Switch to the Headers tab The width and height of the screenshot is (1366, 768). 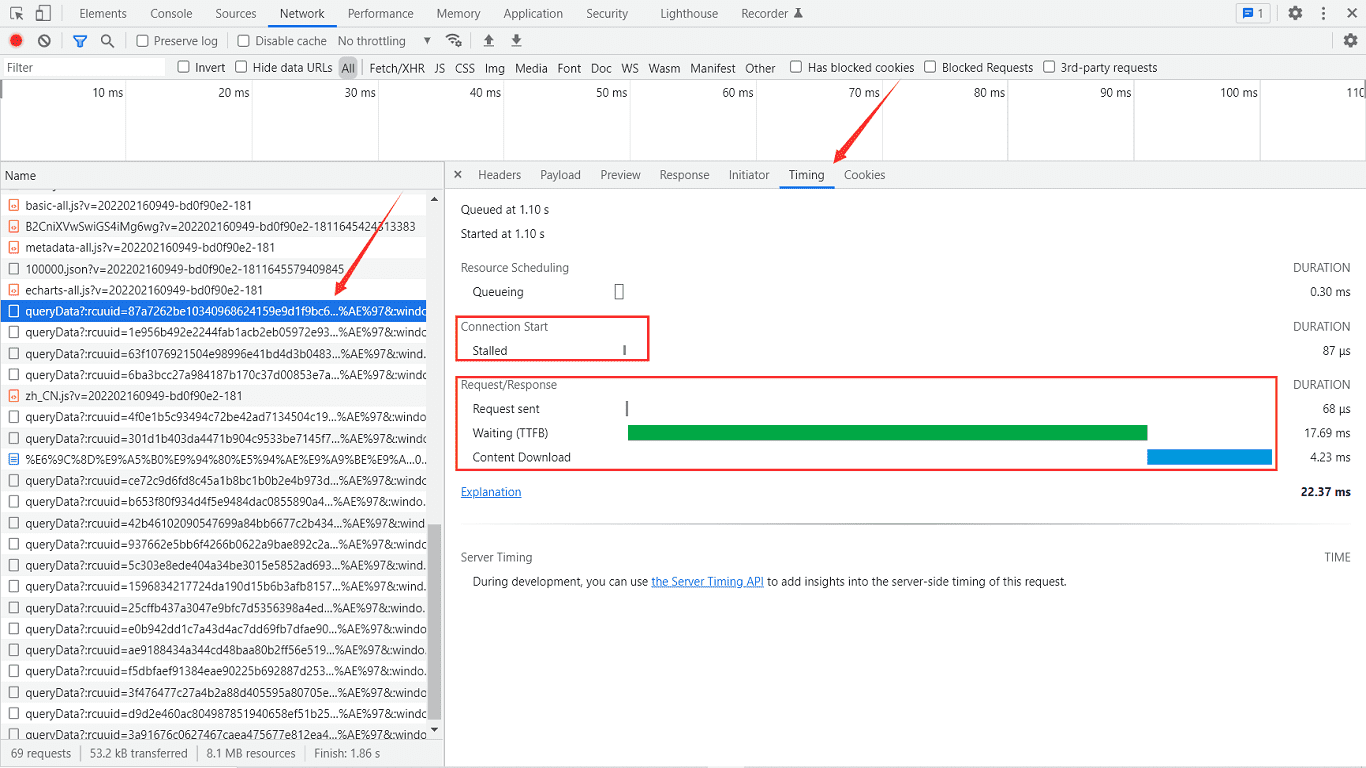coord(499,175)
